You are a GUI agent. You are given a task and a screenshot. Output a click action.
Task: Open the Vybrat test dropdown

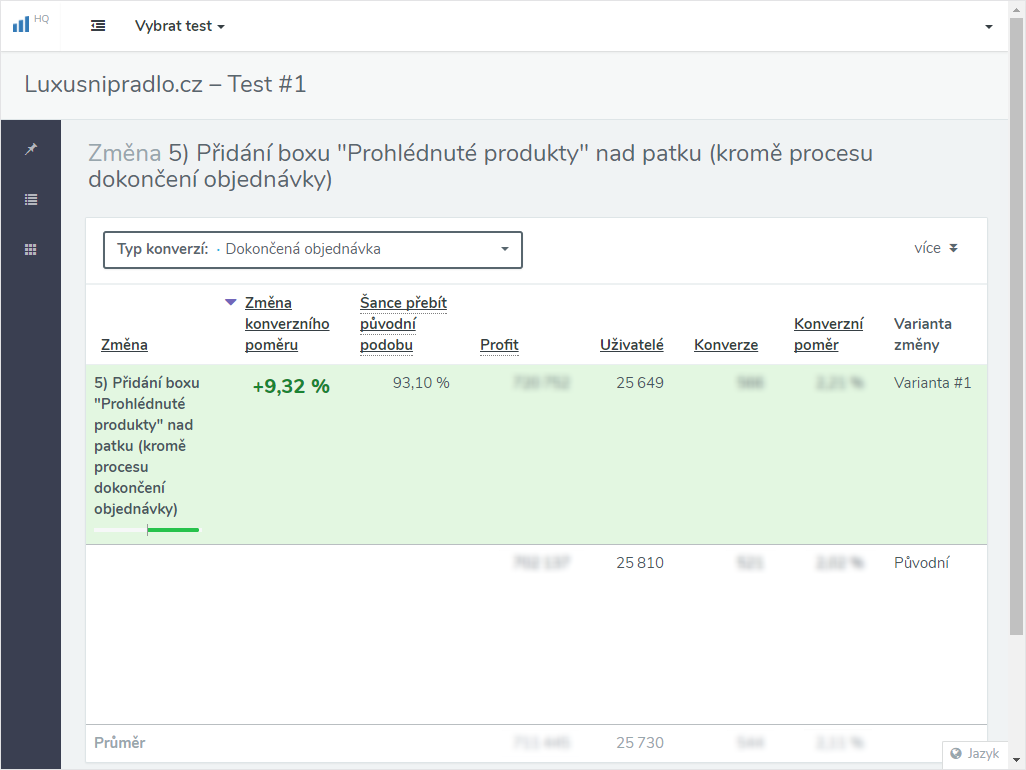coord(179,26)
